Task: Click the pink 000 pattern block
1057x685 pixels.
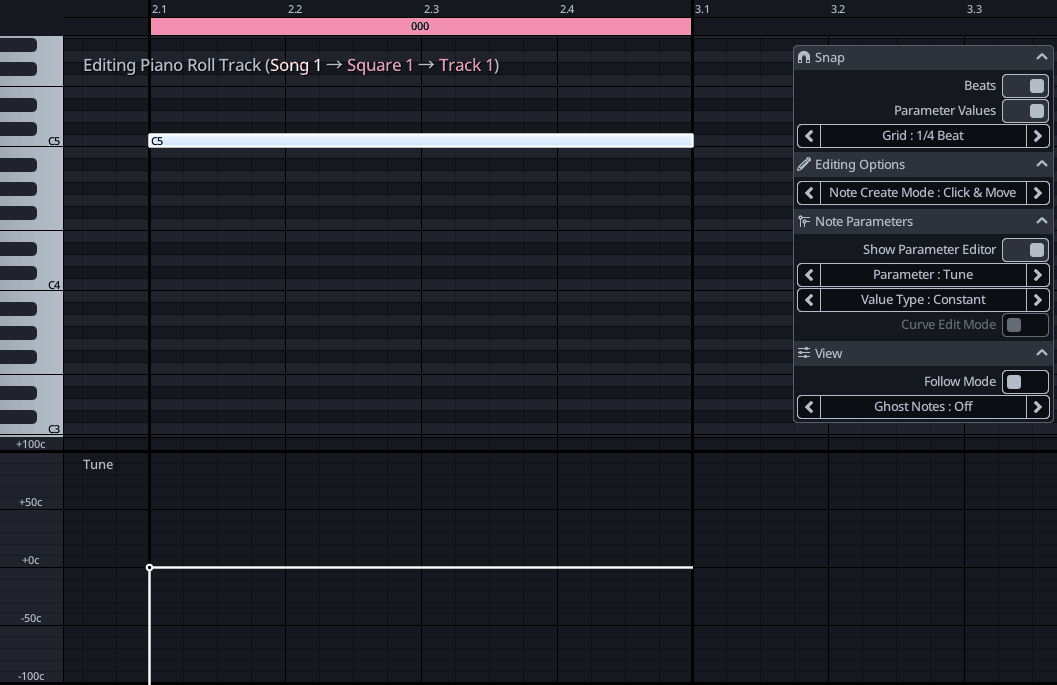Action: (x=420, y=27)
